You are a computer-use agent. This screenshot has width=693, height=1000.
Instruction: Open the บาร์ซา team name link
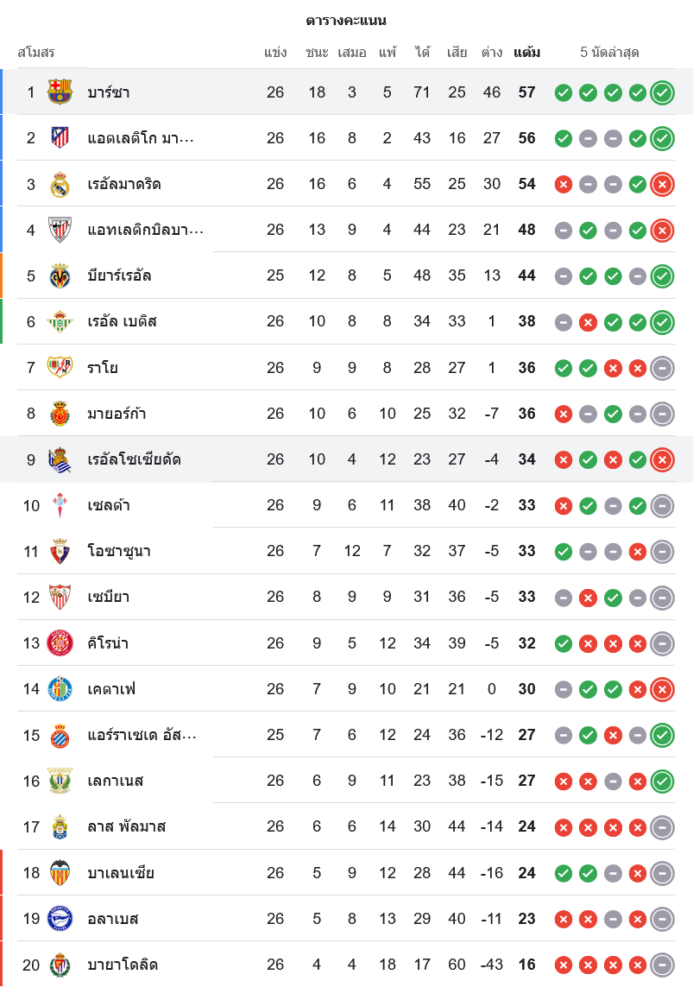108,92
